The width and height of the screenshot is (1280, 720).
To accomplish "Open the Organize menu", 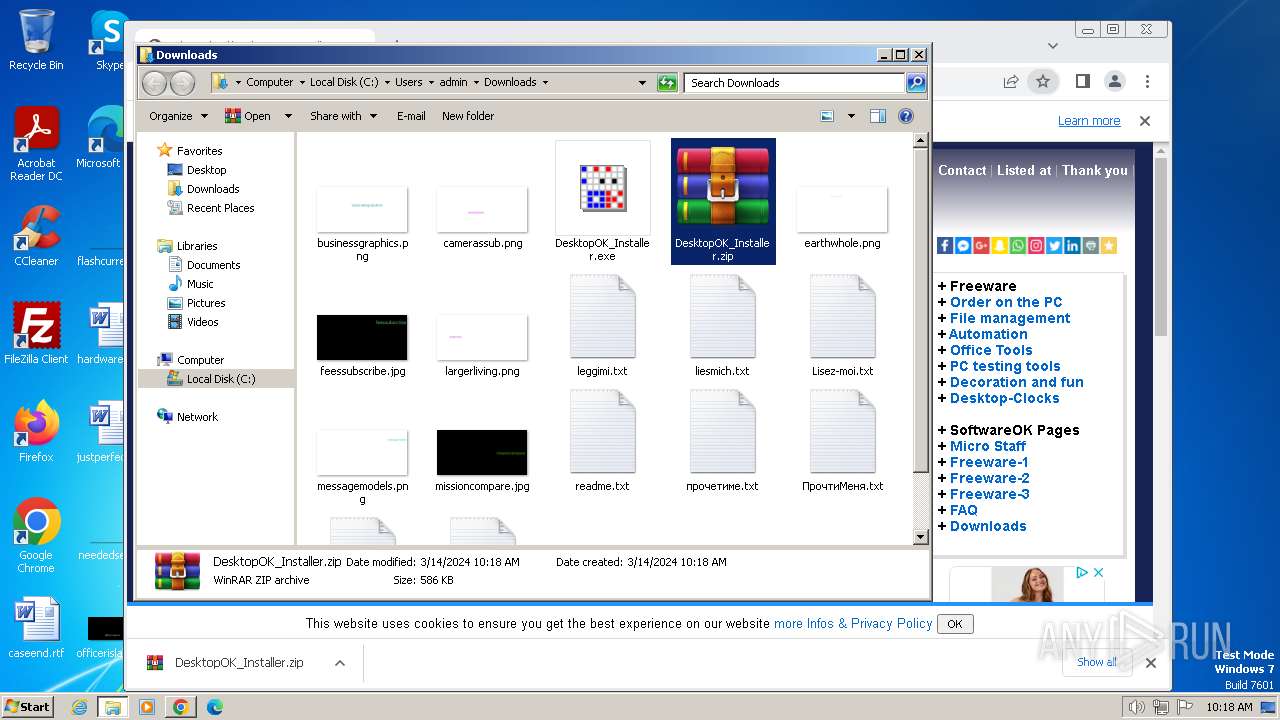I will (178, 116).
